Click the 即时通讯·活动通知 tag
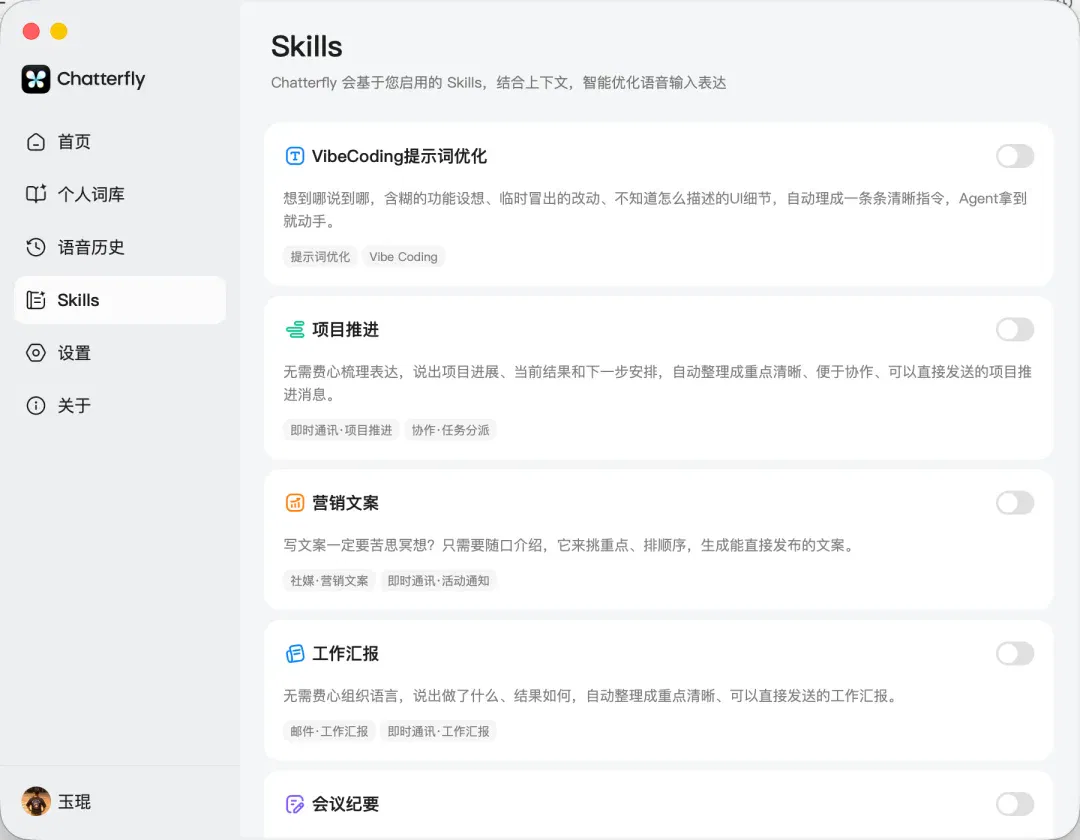 click(438, 581)
